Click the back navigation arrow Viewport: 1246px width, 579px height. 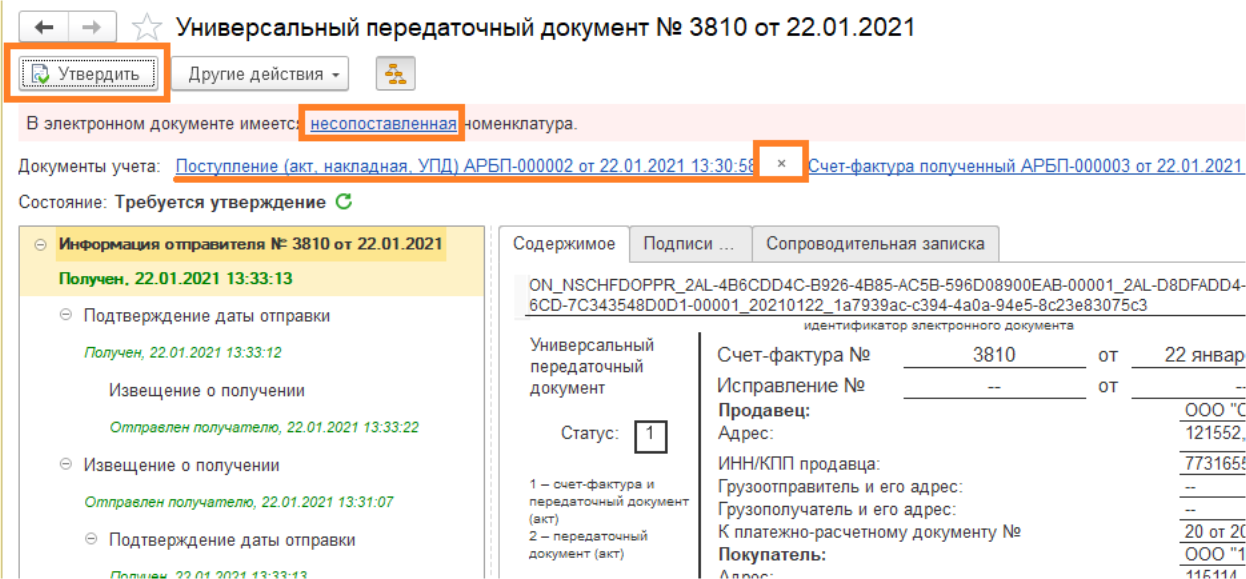(x=44, y=27)
